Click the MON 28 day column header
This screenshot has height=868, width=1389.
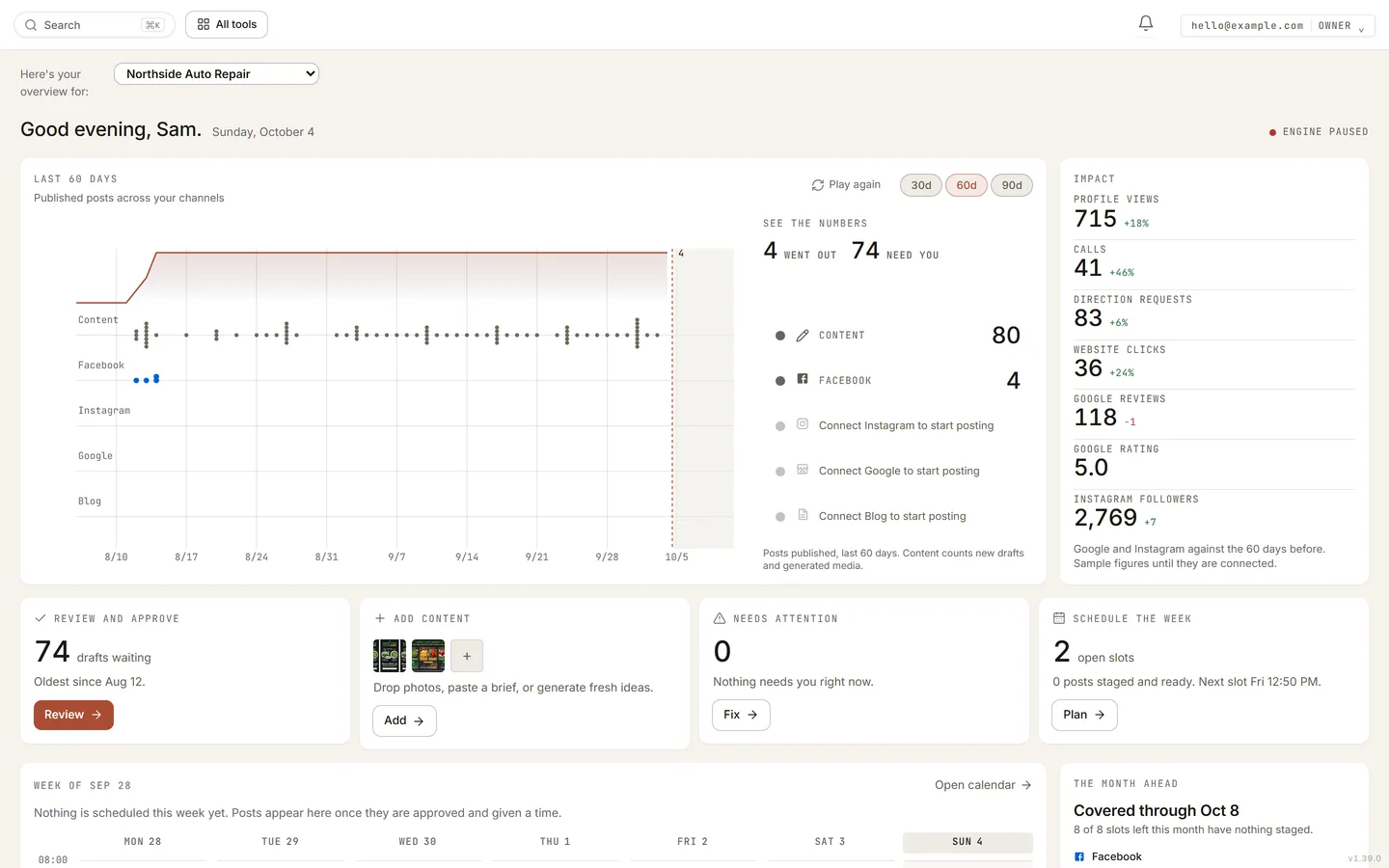coord(143,842)
